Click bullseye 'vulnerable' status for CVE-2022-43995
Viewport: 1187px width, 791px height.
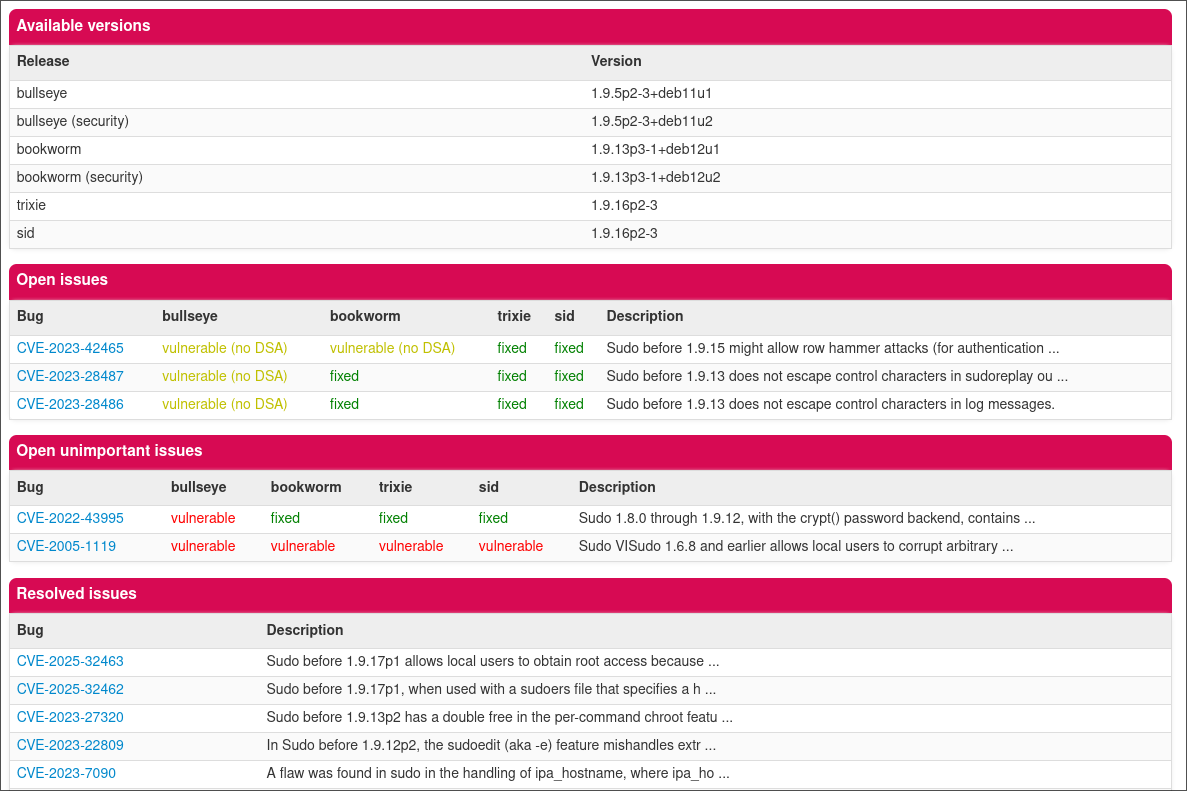click(203, 519)
